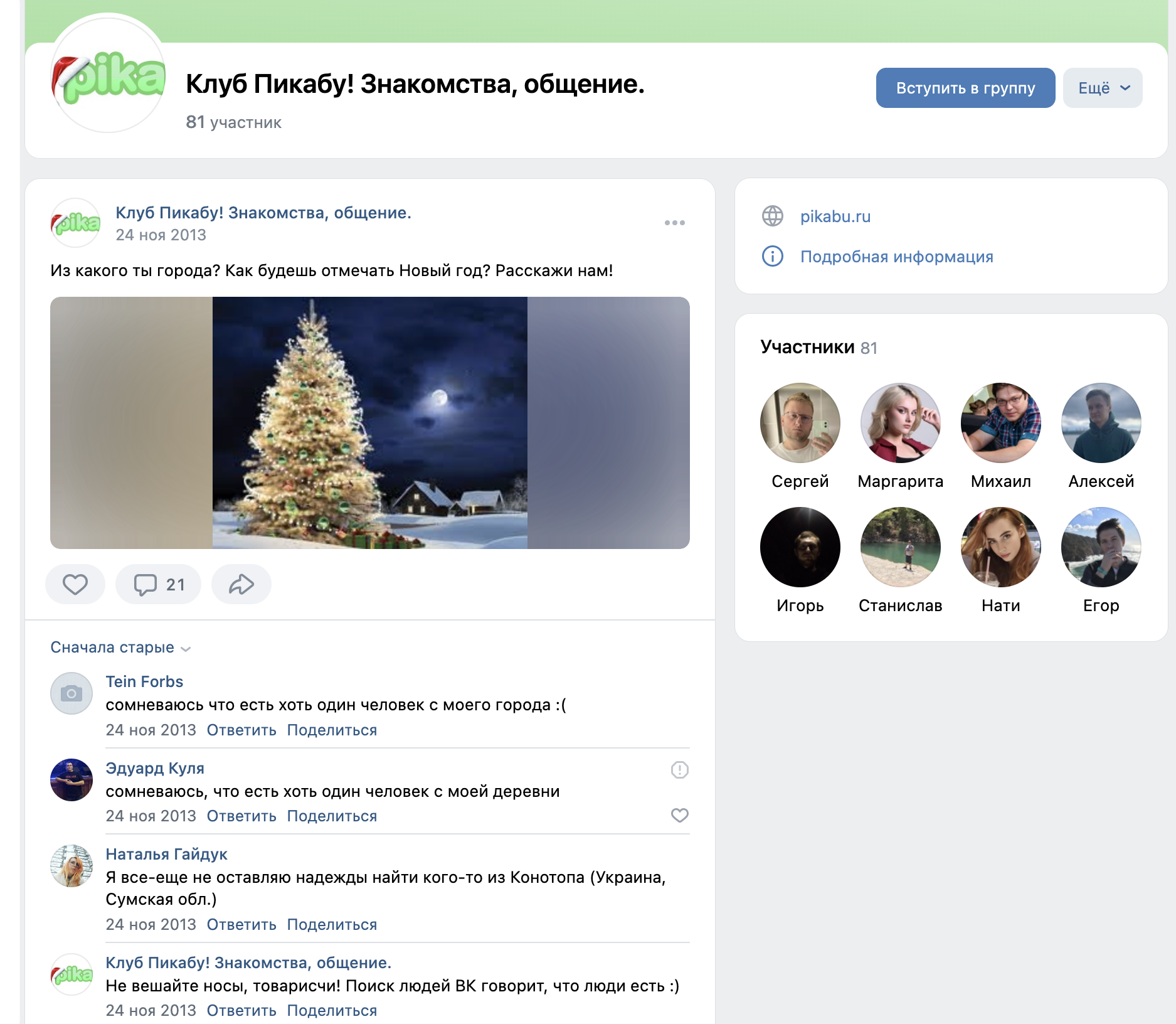This screenshot has height=1024, width=1176.
Task: Open the post's 21 comments
Action: tap(158, 584)
